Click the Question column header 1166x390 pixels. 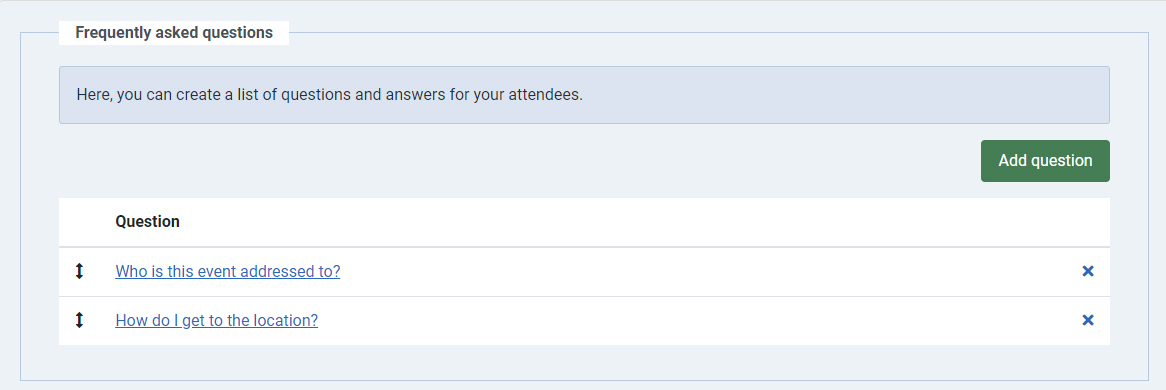pyautogui.click(x=147, y=222)
